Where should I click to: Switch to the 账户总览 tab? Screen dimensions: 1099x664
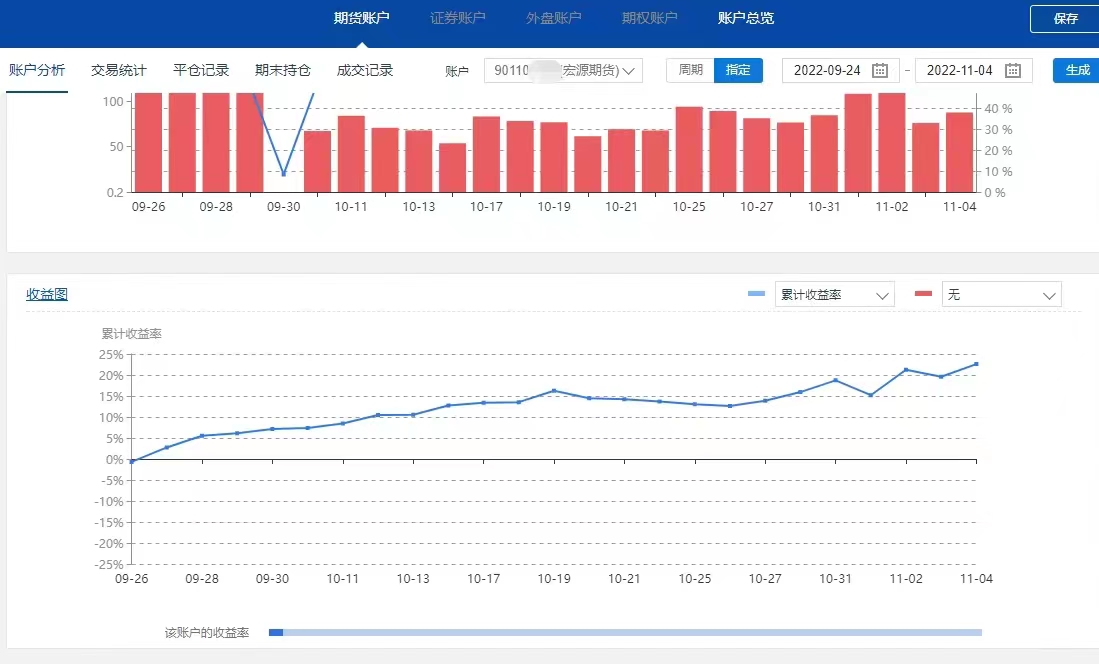(745, 18)
